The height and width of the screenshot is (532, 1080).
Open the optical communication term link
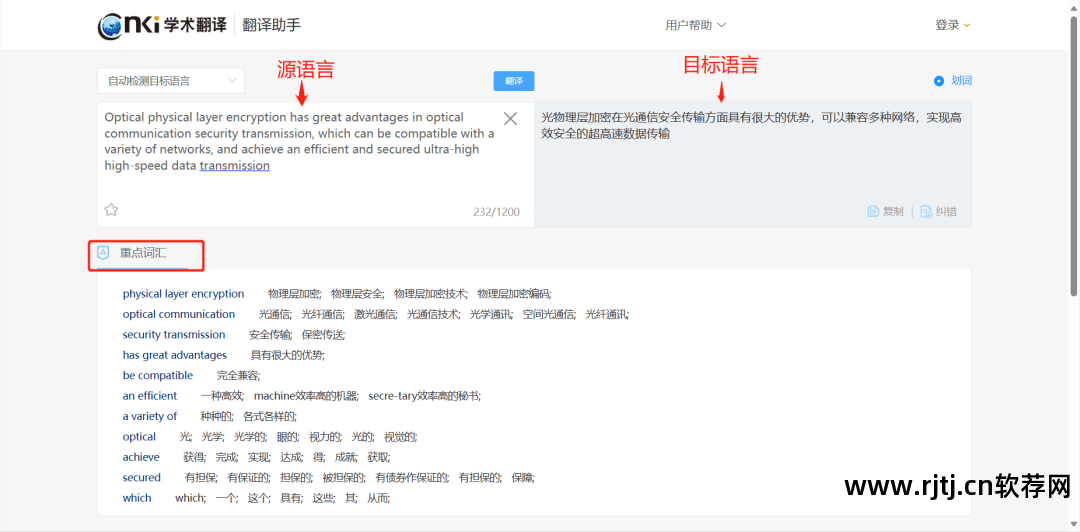(178, 314)
